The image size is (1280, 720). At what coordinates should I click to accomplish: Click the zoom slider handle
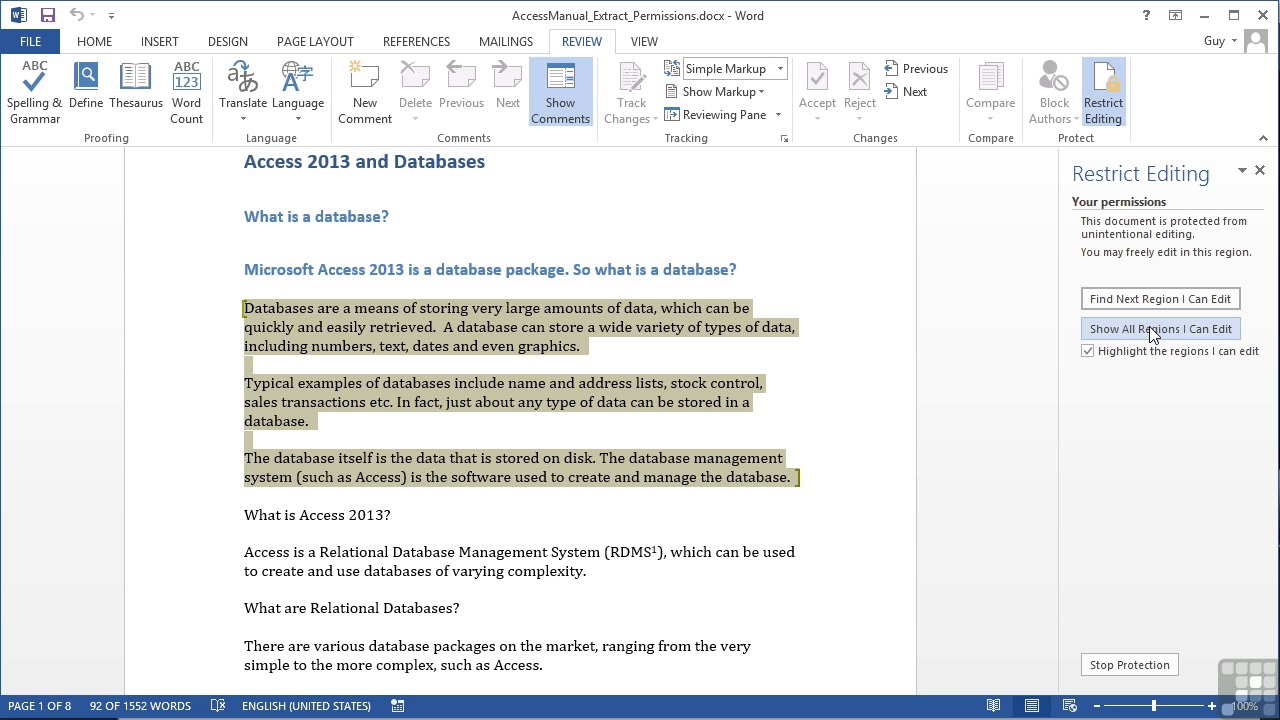[x=1154, y=706]
